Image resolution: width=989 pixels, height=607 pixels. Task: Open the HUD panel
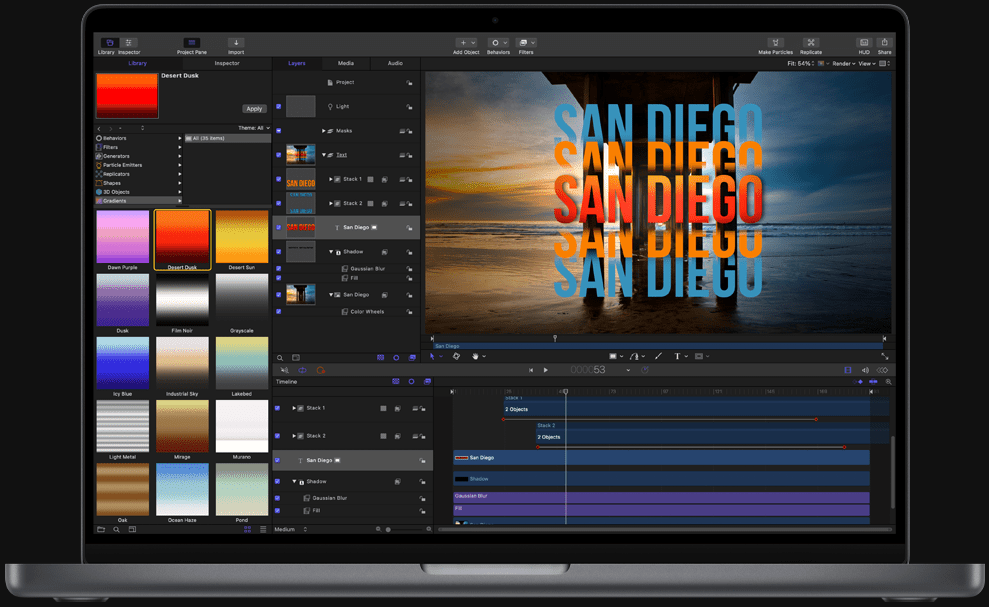[864, 43]
